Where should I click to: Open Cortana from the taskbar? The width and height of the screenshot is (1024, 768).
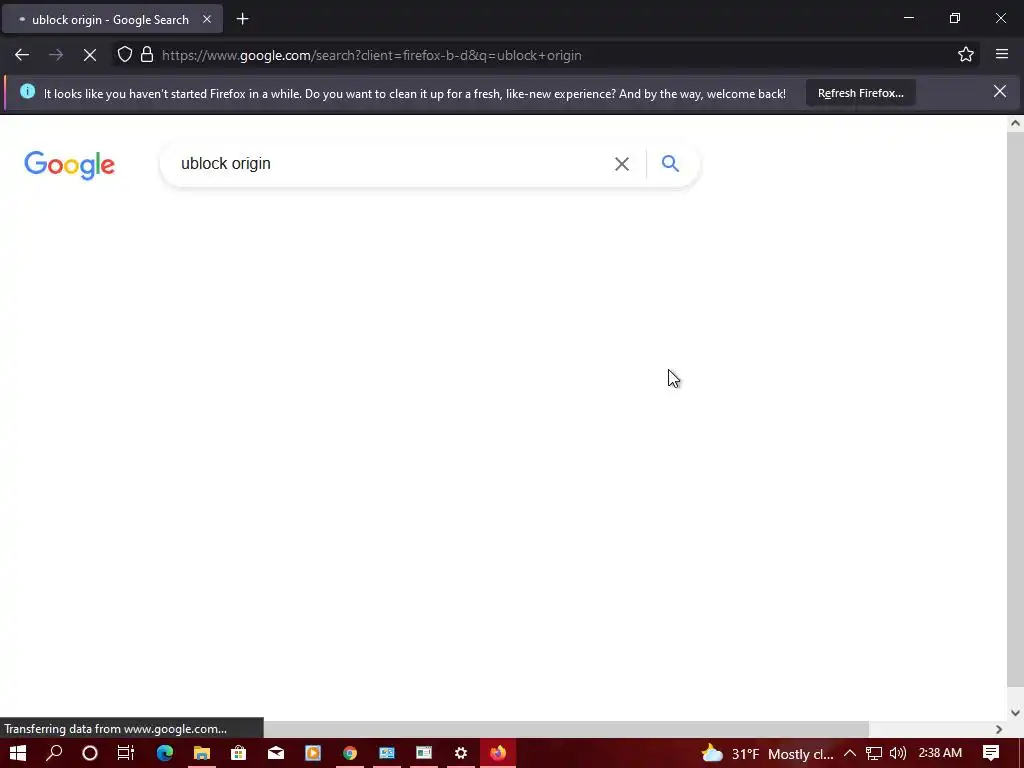coord(90,753)
